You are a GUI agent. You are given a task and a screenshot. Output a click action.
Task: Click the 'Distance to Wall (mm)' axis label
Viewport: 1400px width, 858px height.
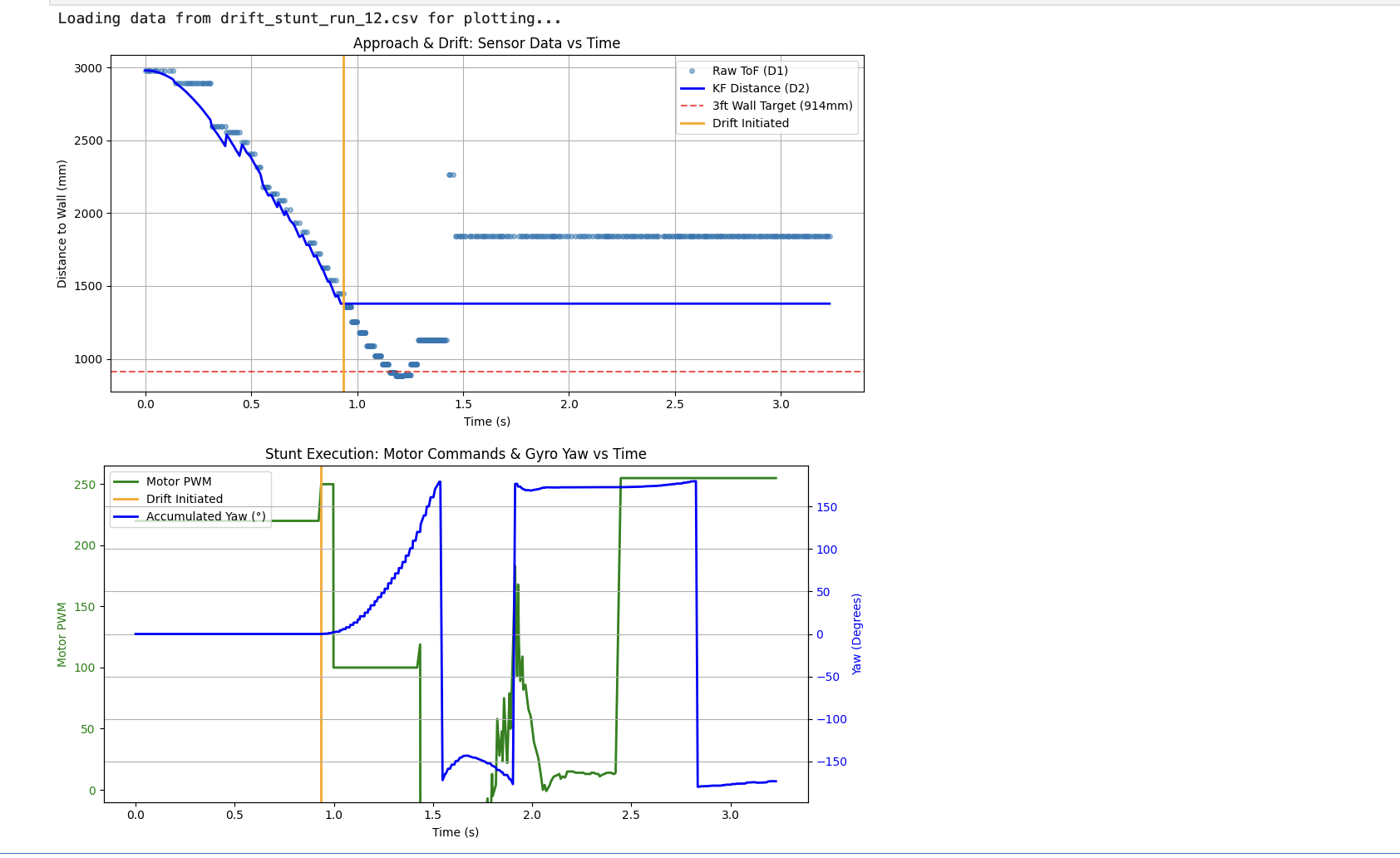click(62, 224)
